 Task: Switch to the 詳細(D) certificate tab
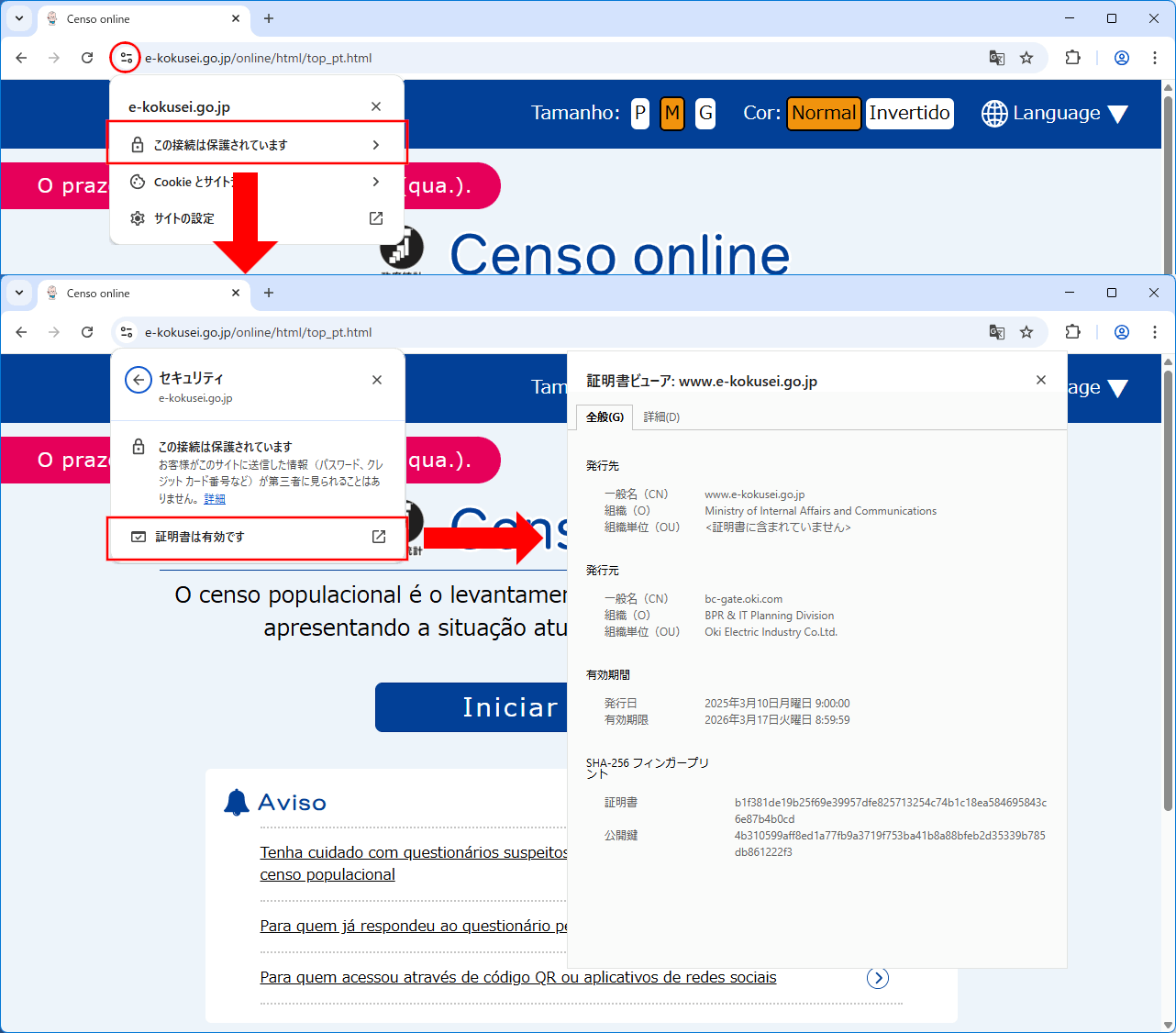pyautogui.click(x=661, y=417)
